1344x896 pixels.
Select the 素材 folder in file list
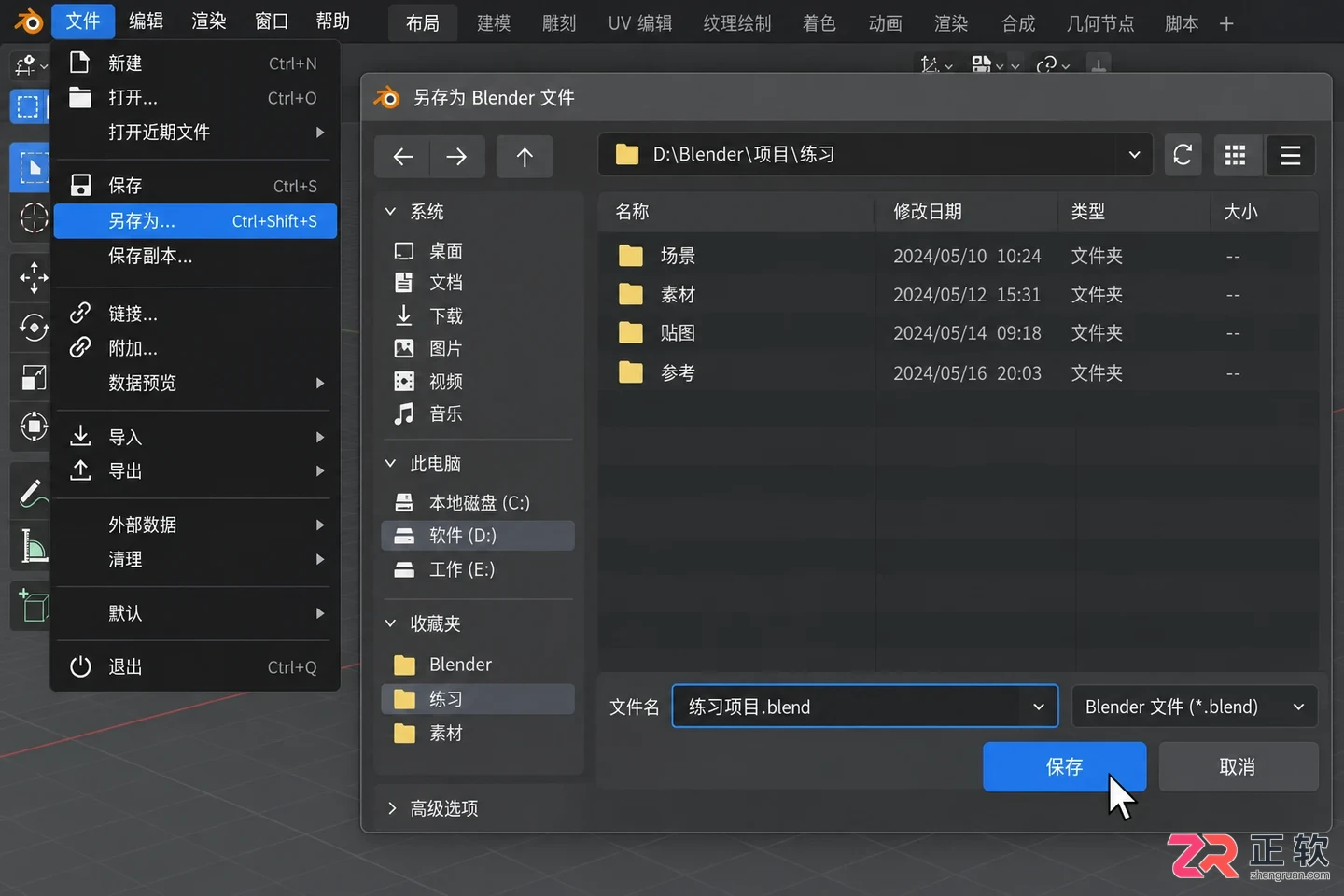(958, 295)
